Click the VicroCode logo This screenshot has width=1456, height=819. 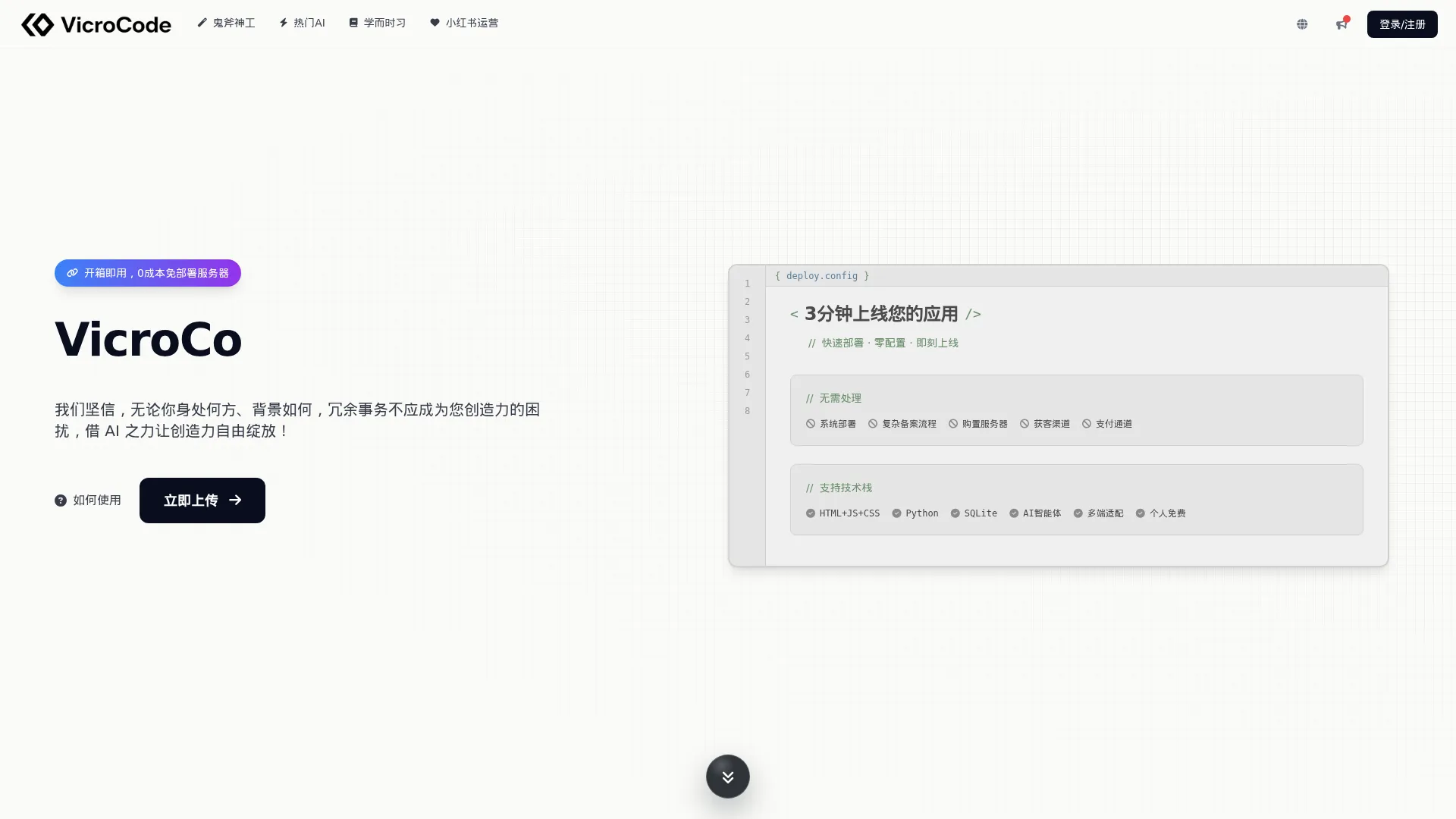point(96,24)
